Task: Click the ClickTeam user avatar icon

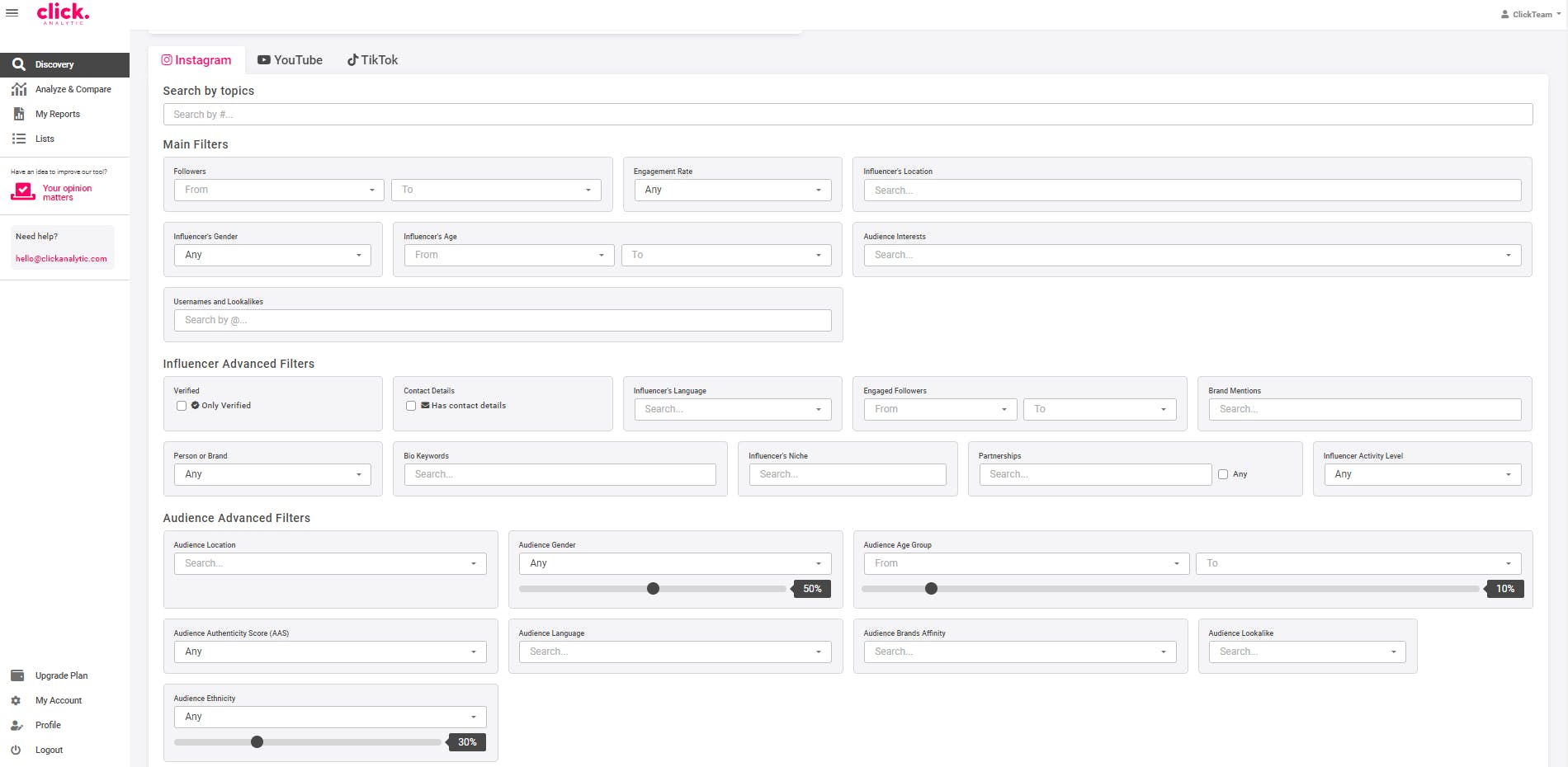Action: [1505, 14]
